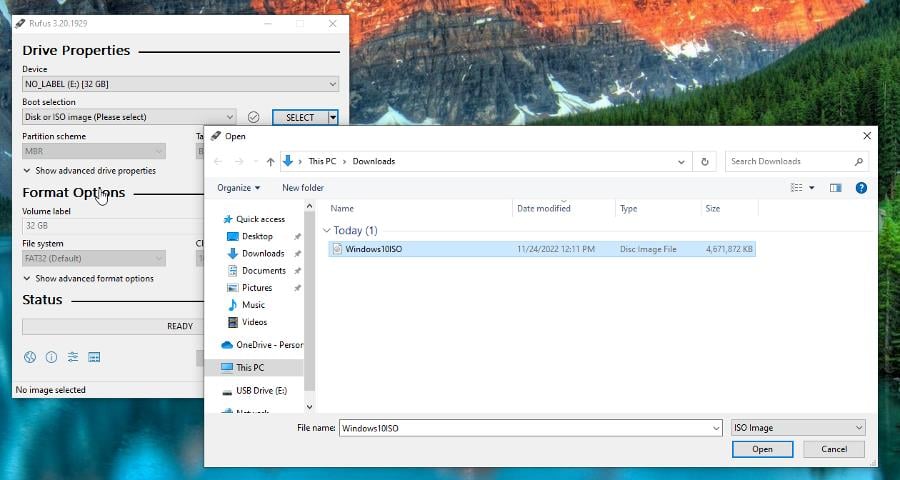Open Rufus settings sliders icon
Screen dimensions: 900x480
73,357
